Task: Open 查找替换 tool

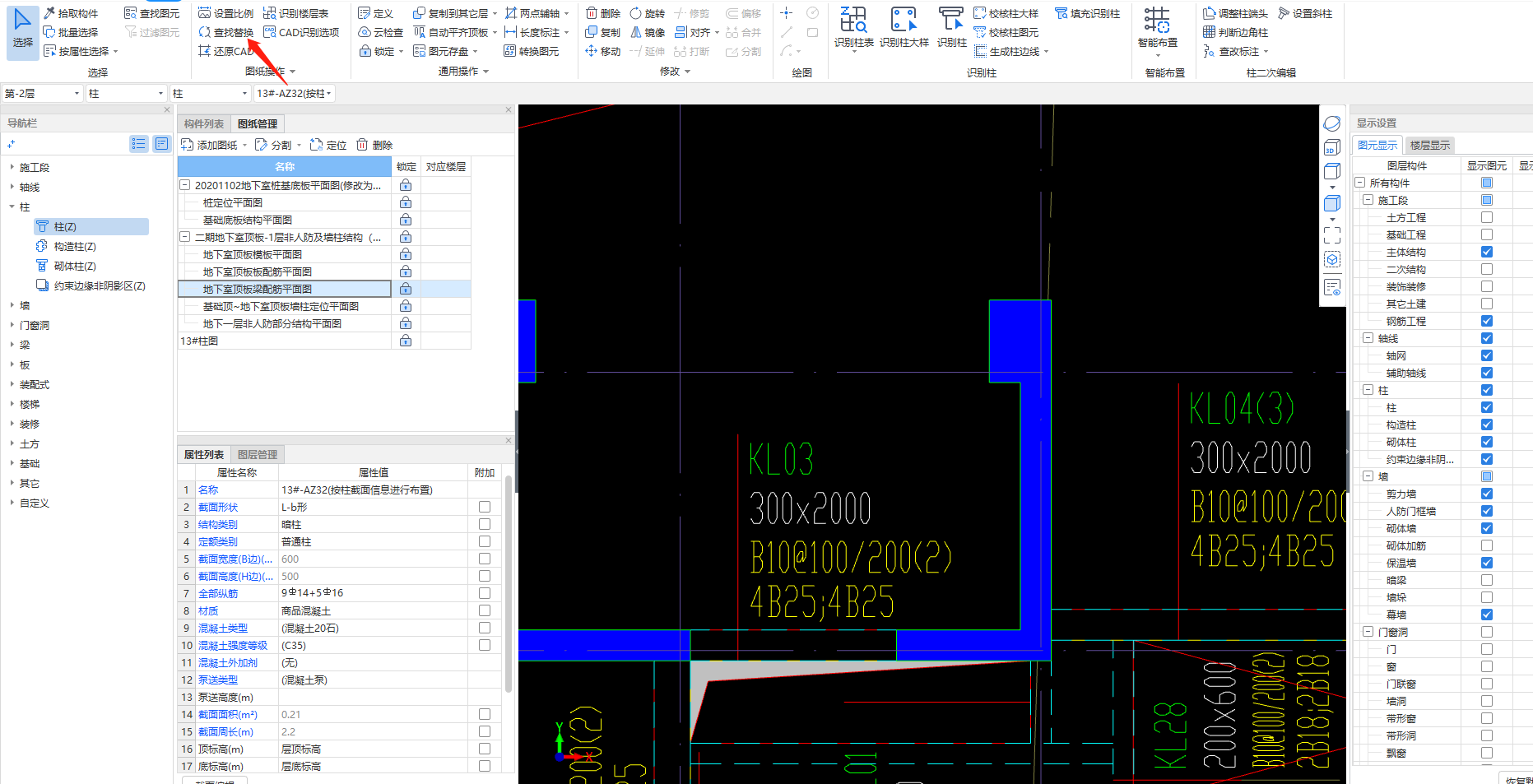Action: click(226, 32)
